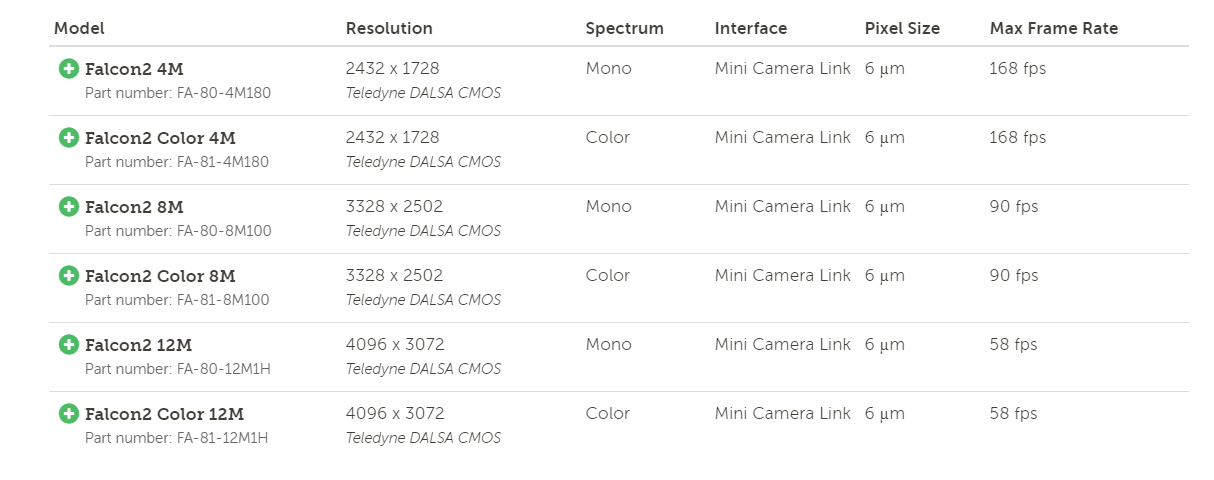Open the Falcon2 4M model link

click(x=134, y=69)
